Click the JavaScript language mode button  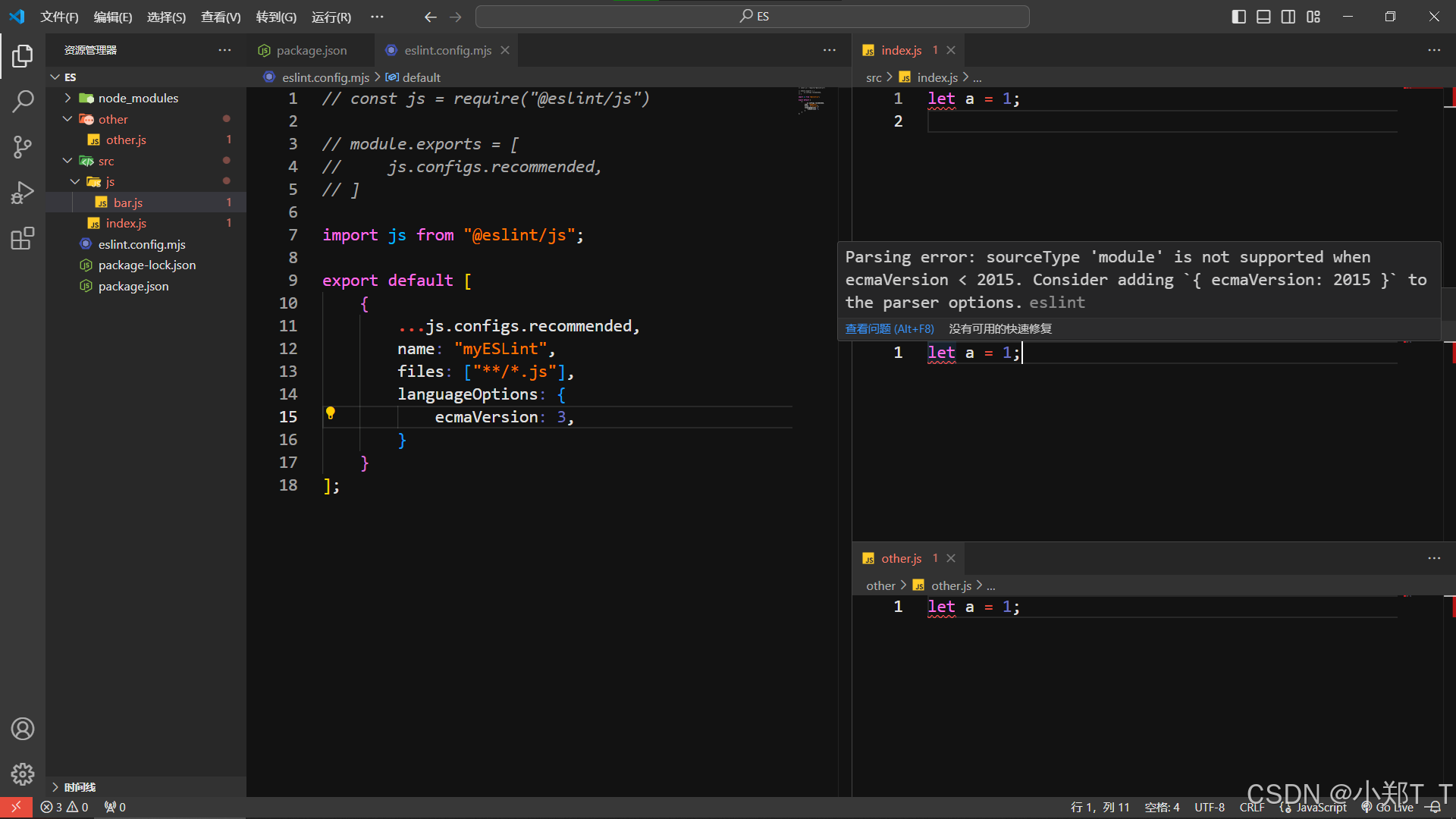point(1321,807)
